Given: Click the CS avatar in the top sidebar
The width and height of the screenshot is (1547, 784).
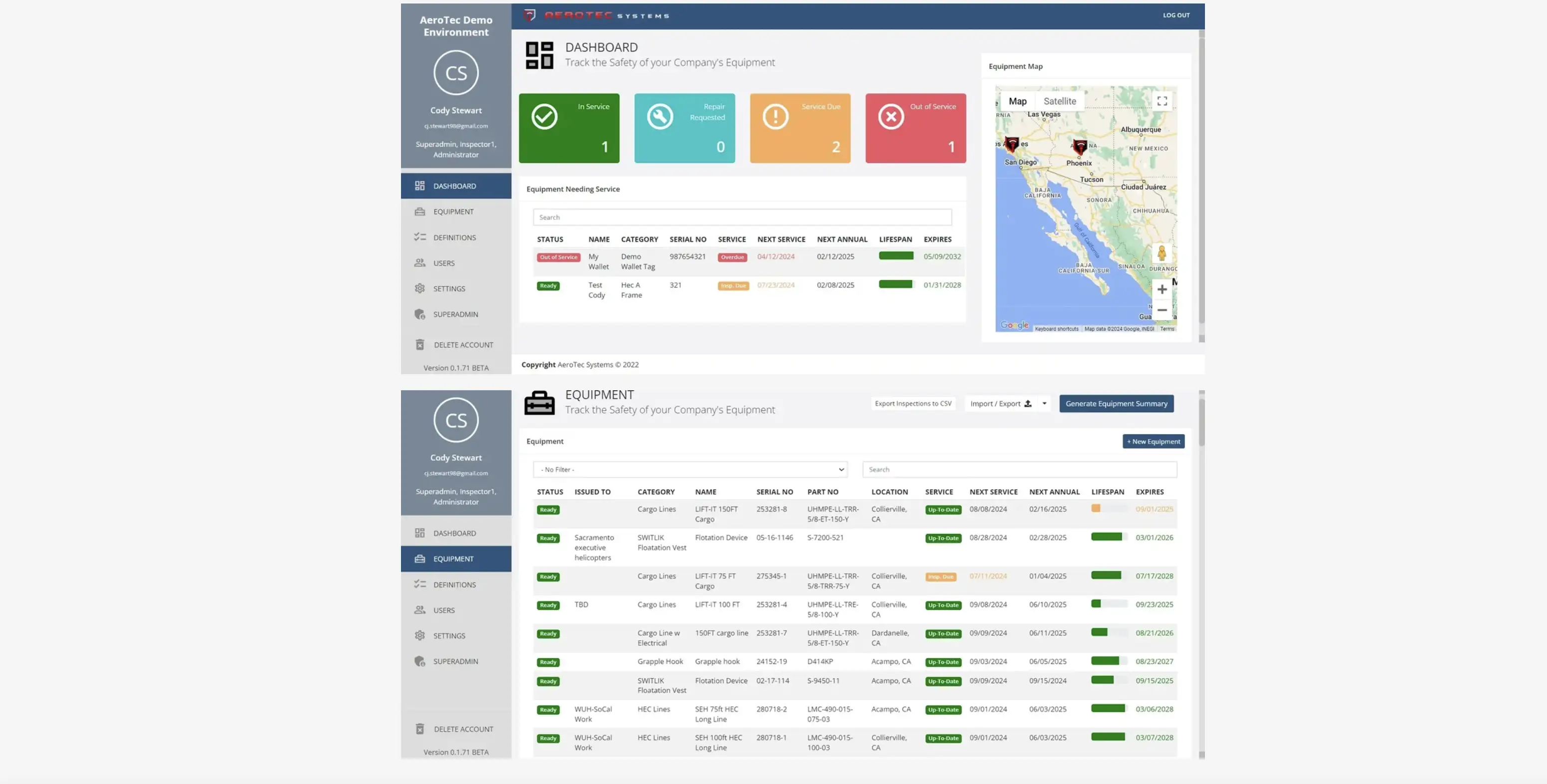Looking at the screenshot, I should 456,73.
